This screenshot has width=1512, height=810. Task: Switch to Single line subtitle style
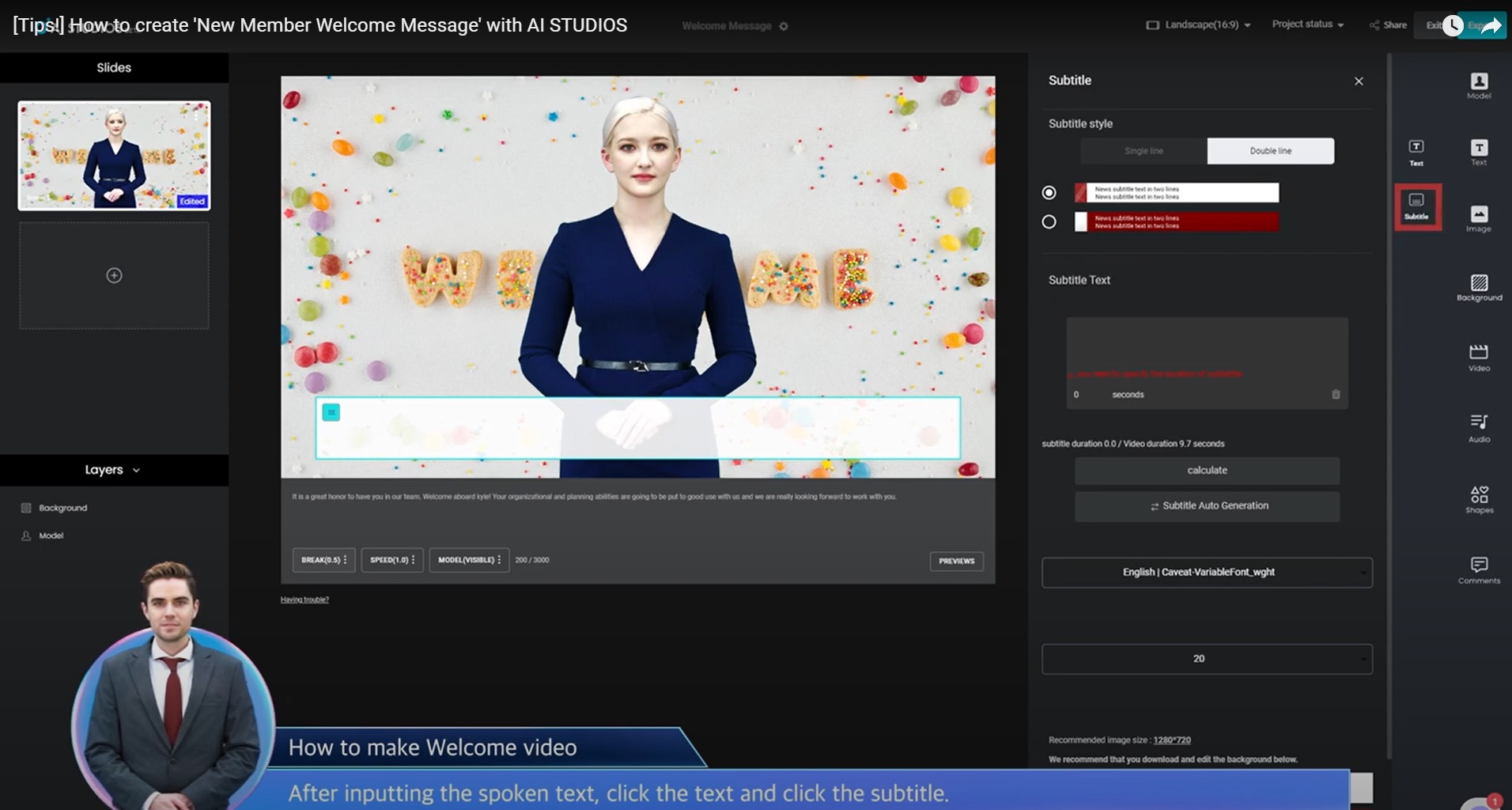(1143, 151)
